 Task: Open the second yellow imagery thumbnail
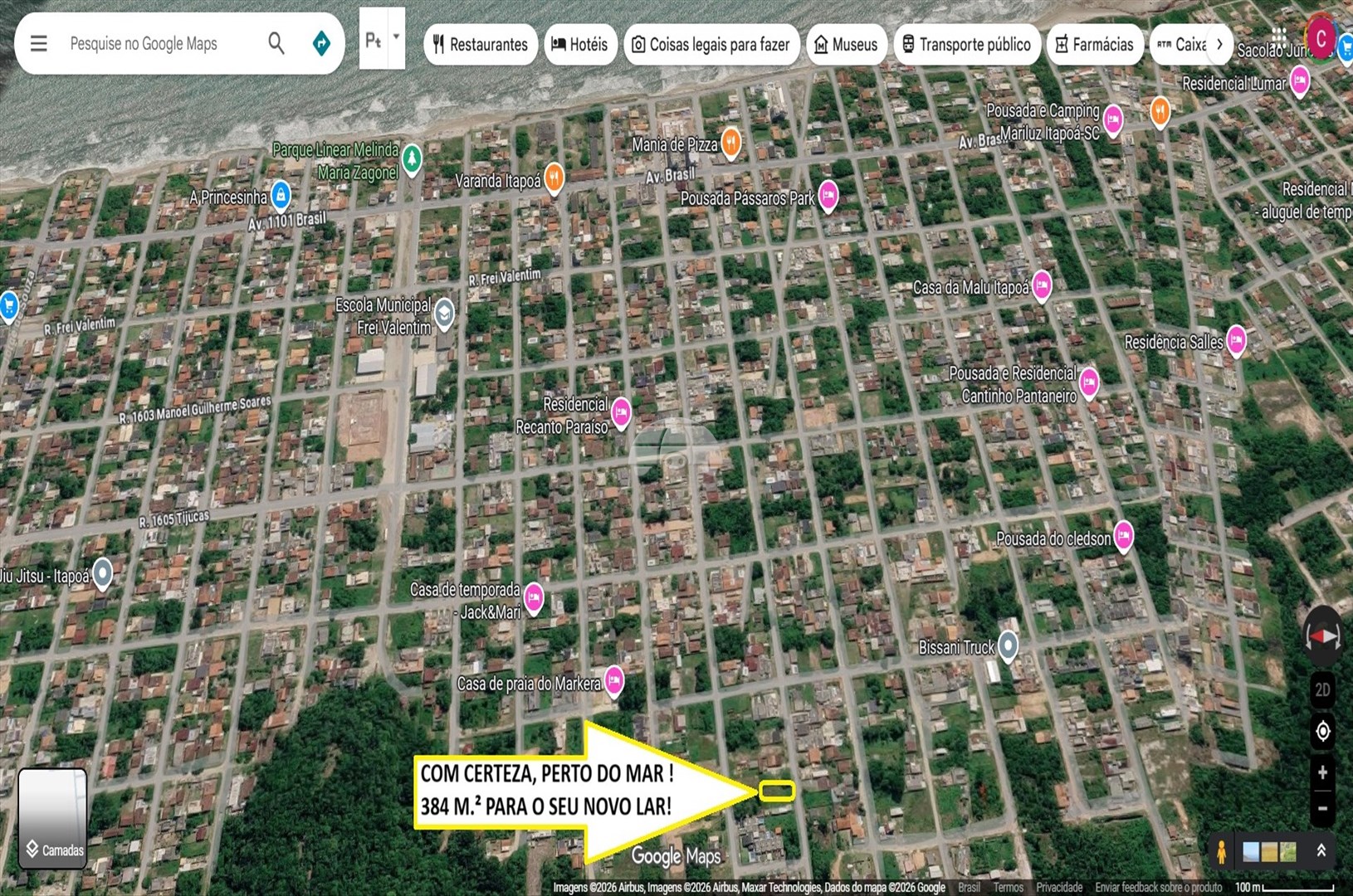click(x=1269, y=851)
